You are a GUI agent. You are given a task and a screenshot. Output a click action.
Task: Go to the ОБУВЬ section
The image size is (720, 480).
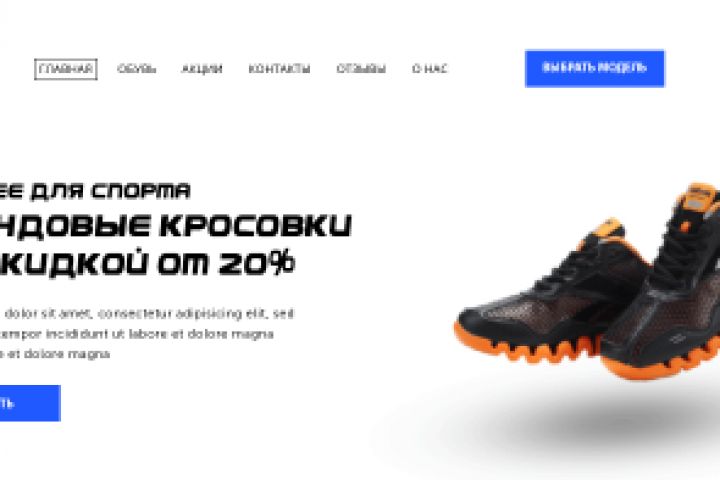pyautogui.click(x=136, y=69)
